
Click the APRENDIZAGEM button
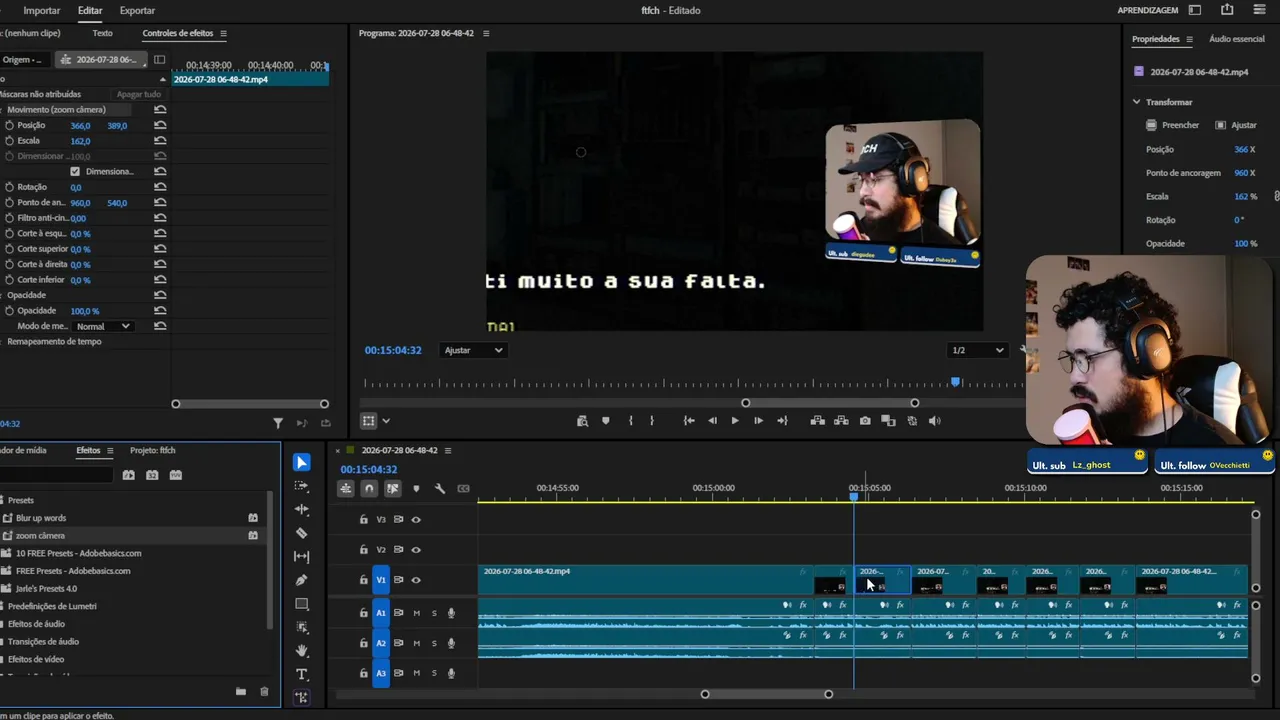tap(1148, 10)
